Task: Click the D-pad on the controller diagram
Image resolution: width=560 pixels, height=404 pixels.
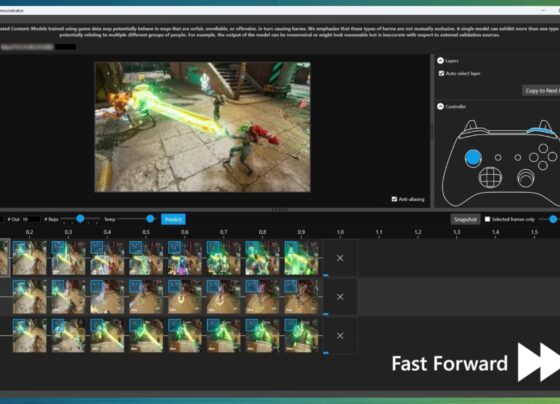Action: [490, 178]
